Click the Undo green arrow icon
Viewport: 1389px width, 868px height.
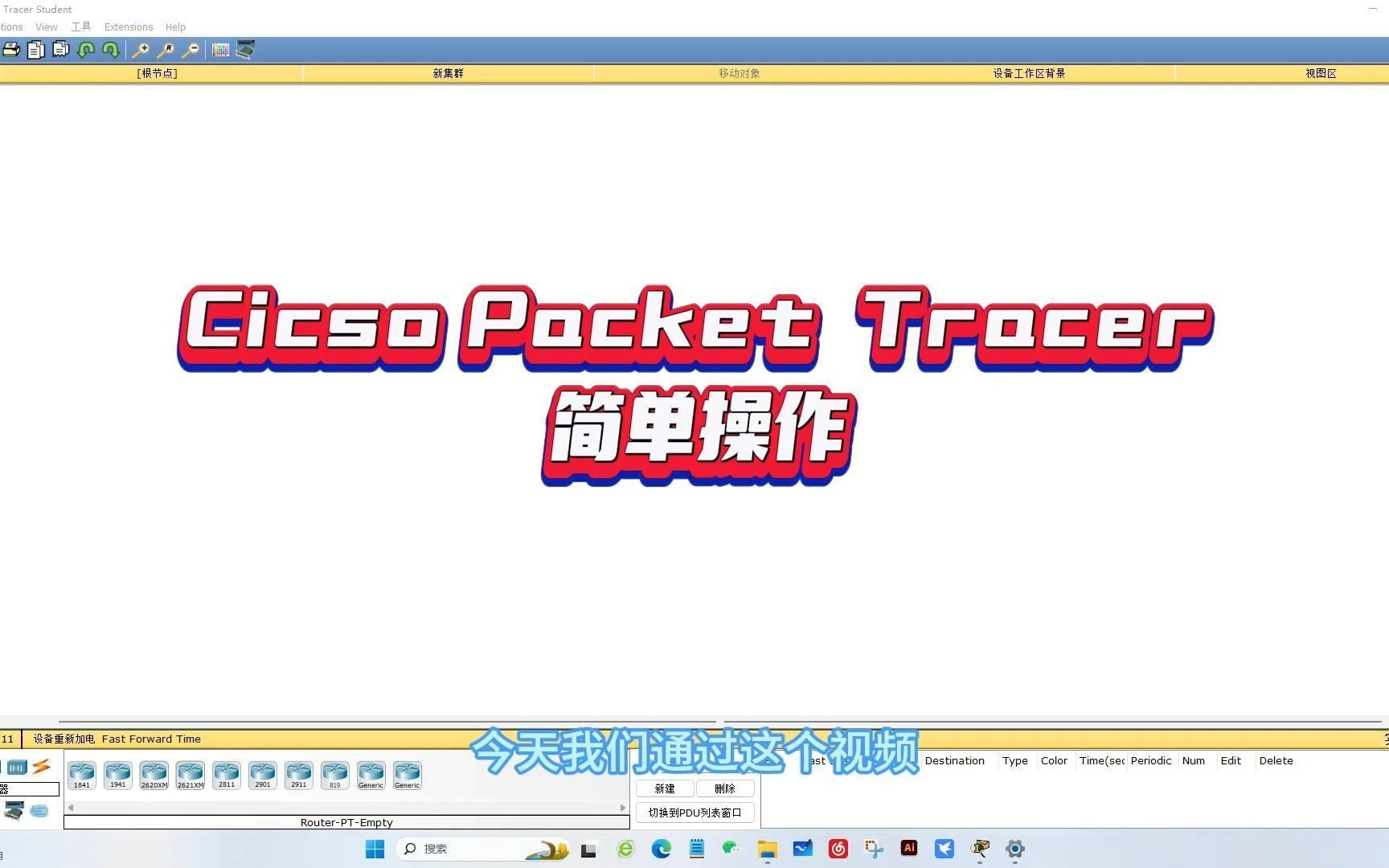coord(86,50)
